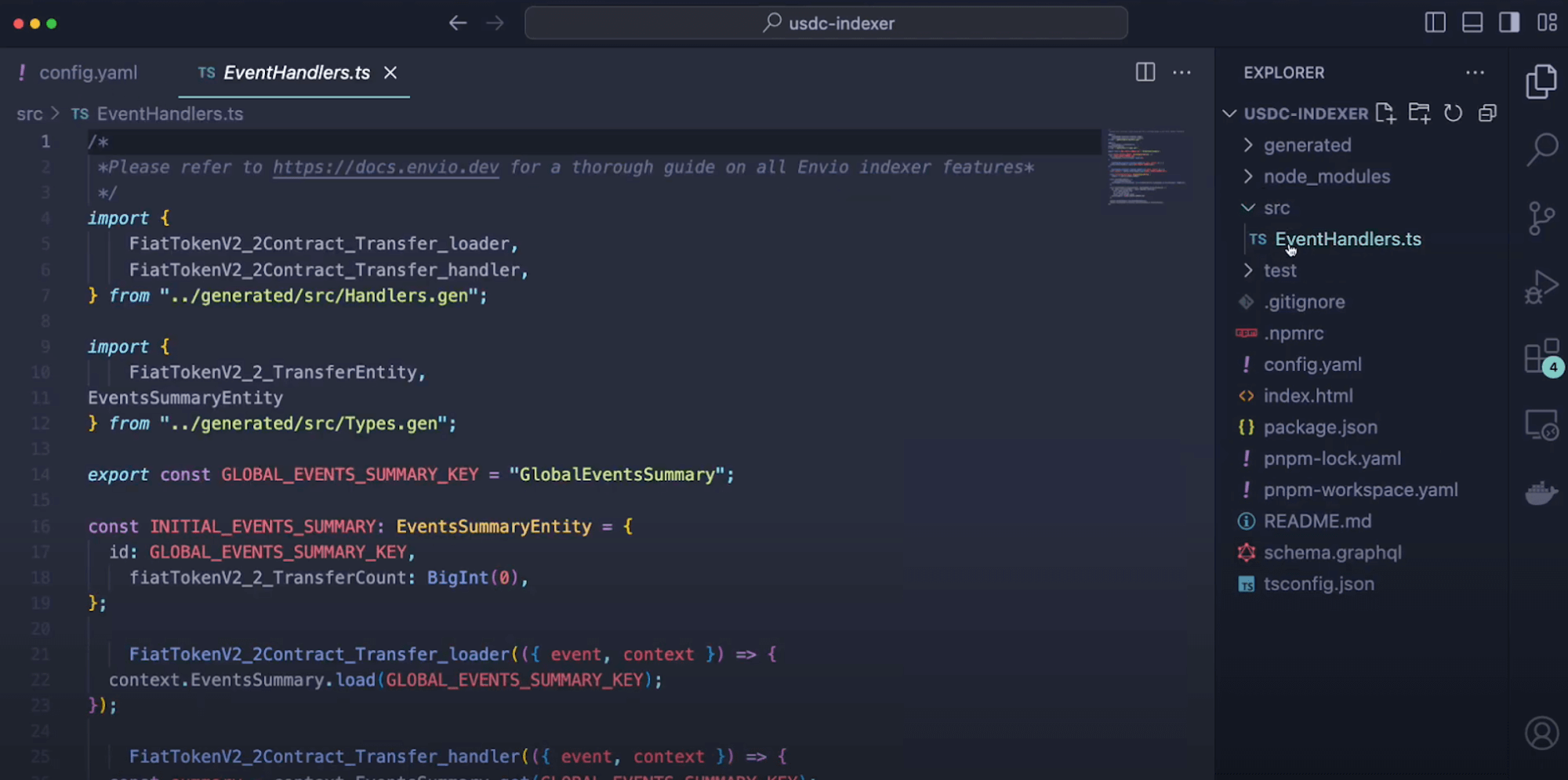The width and height of the screenshot is (1568, 780).
Task: Expand the node_modules folder
Action: [1326, 176]
